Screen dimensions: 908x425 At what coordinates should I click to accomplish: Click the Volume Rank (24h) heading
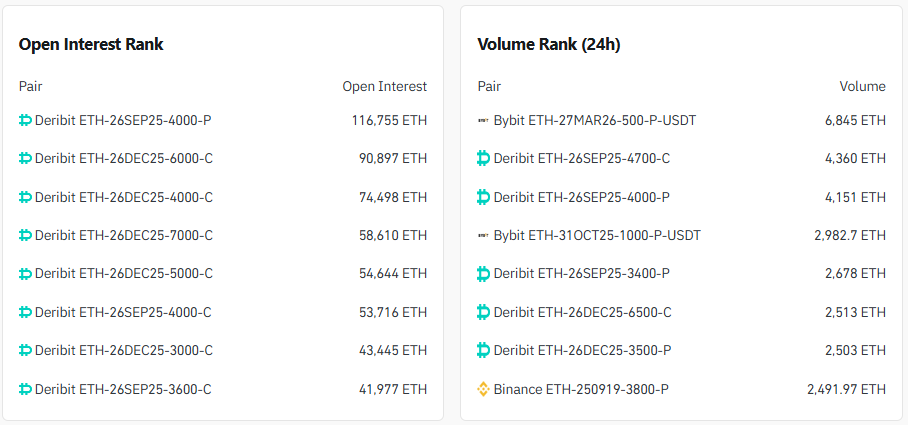[549, 45]
